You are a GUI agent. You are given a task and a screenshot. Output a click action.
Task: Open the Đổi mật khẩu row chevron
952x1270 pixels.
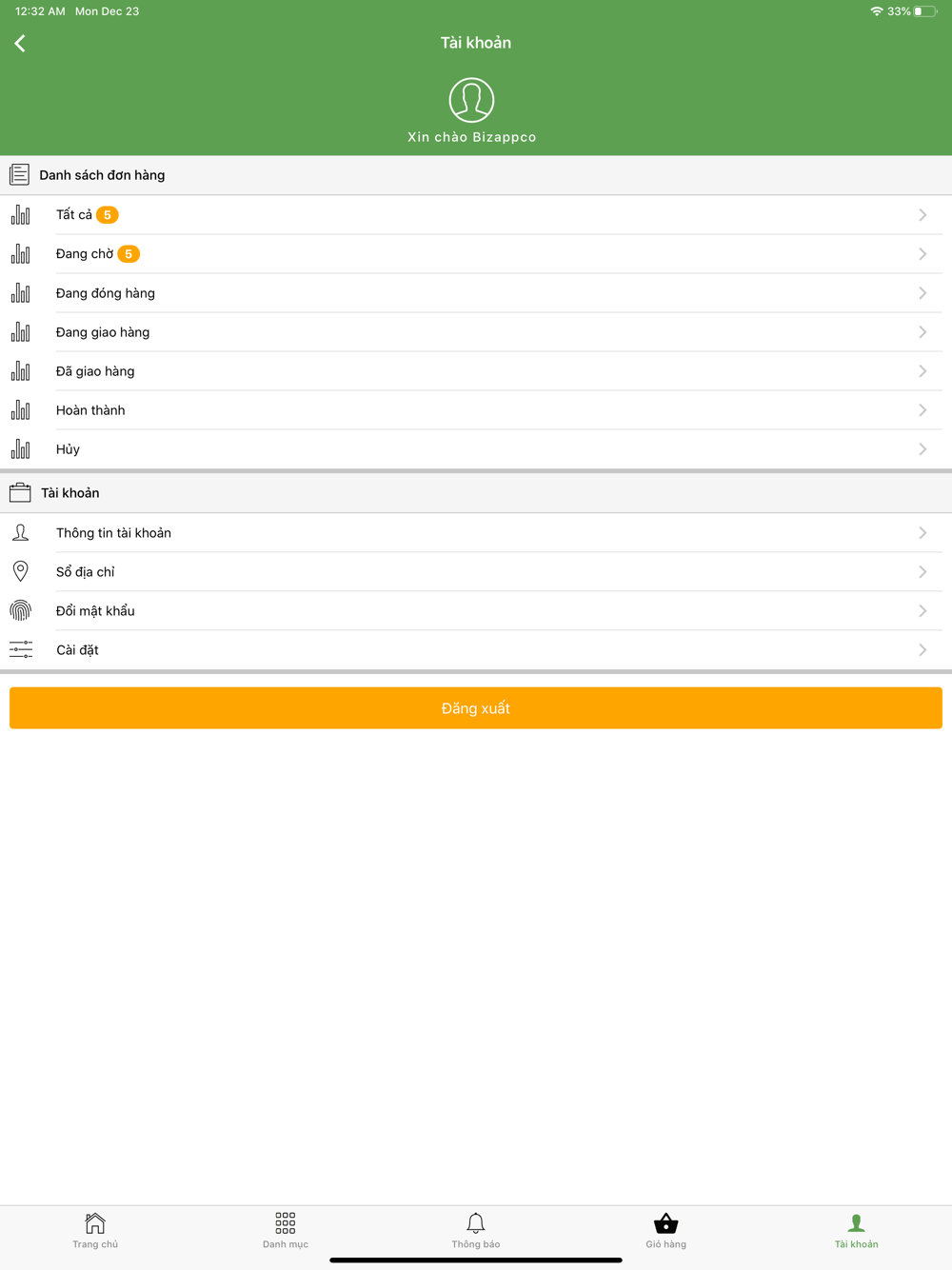pyautogui.click(x=922, y=611)
